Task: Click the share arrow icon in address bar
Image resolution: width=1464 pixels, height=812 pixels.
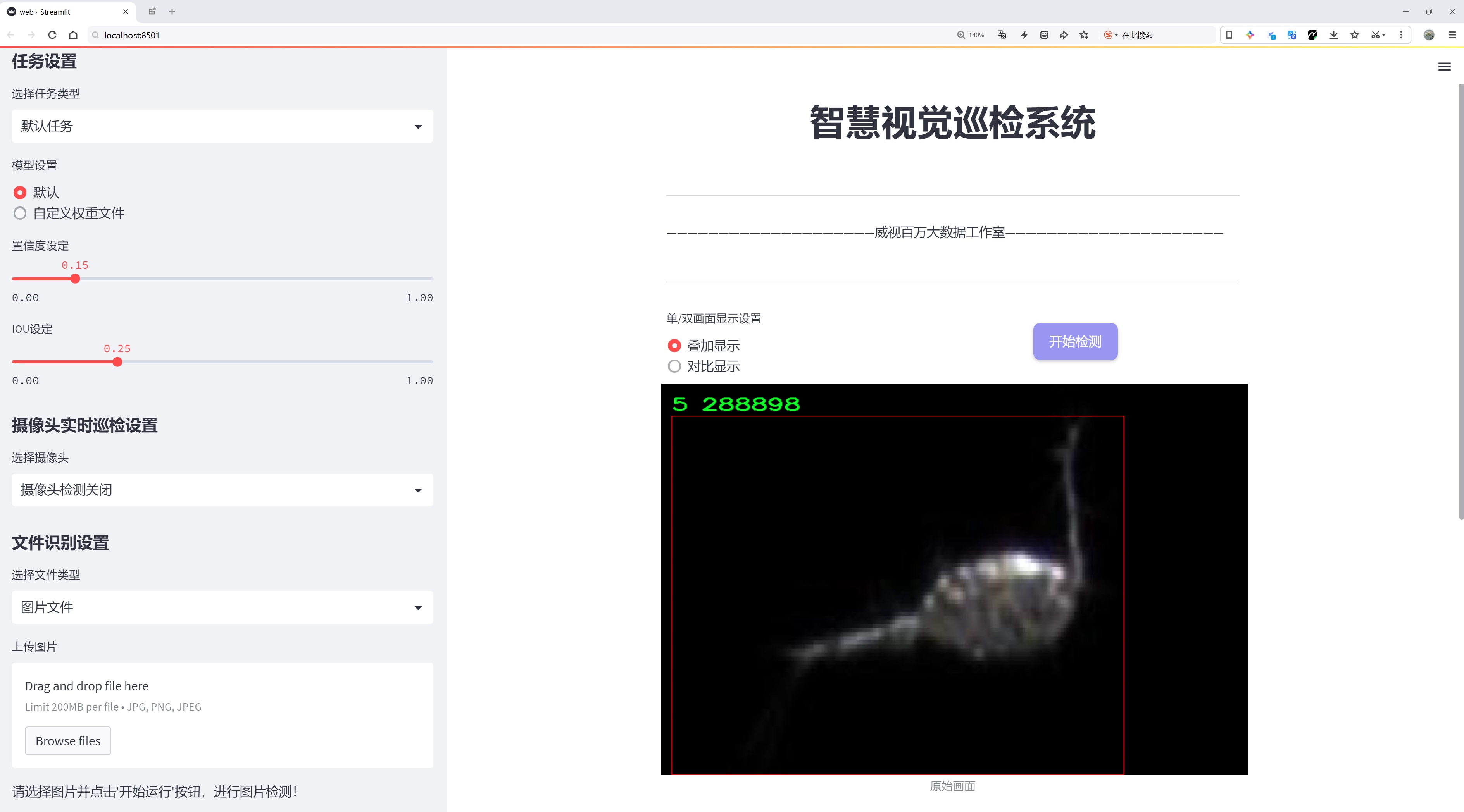Action: [x=1064, y=35]
